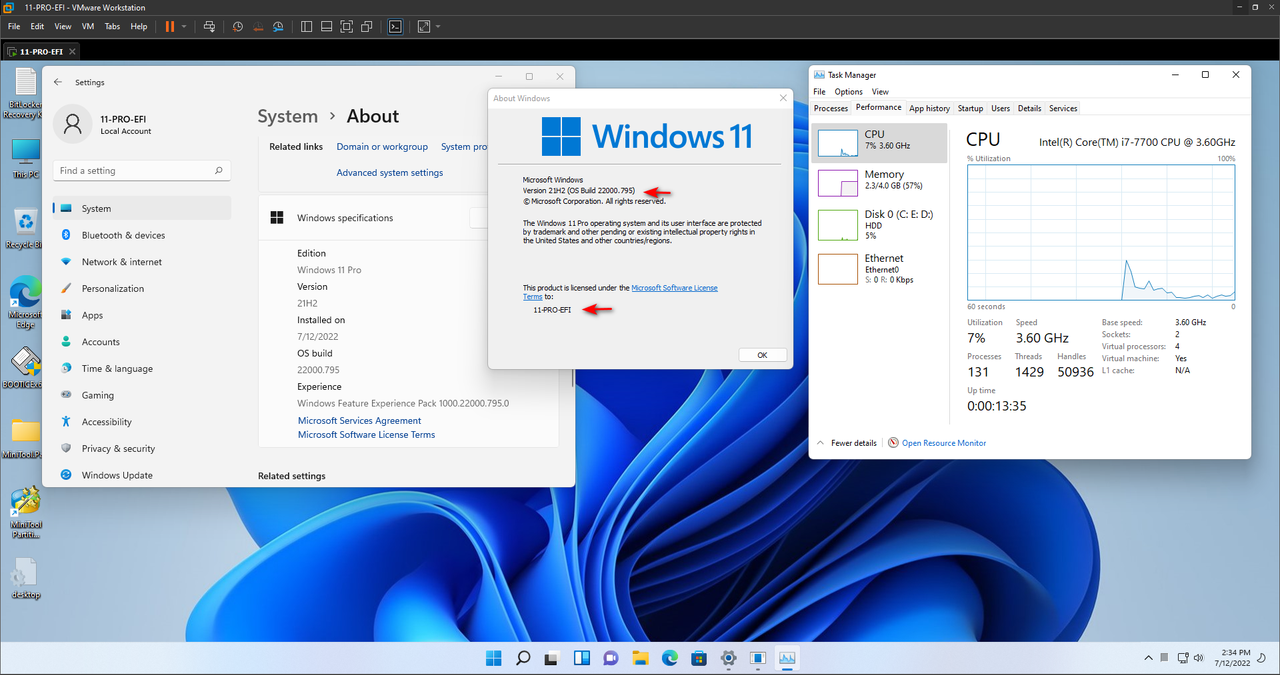Open Windows Update in the Settings sidebar
The width and height of the screenshot is (1280, 675).
(142, 475)
